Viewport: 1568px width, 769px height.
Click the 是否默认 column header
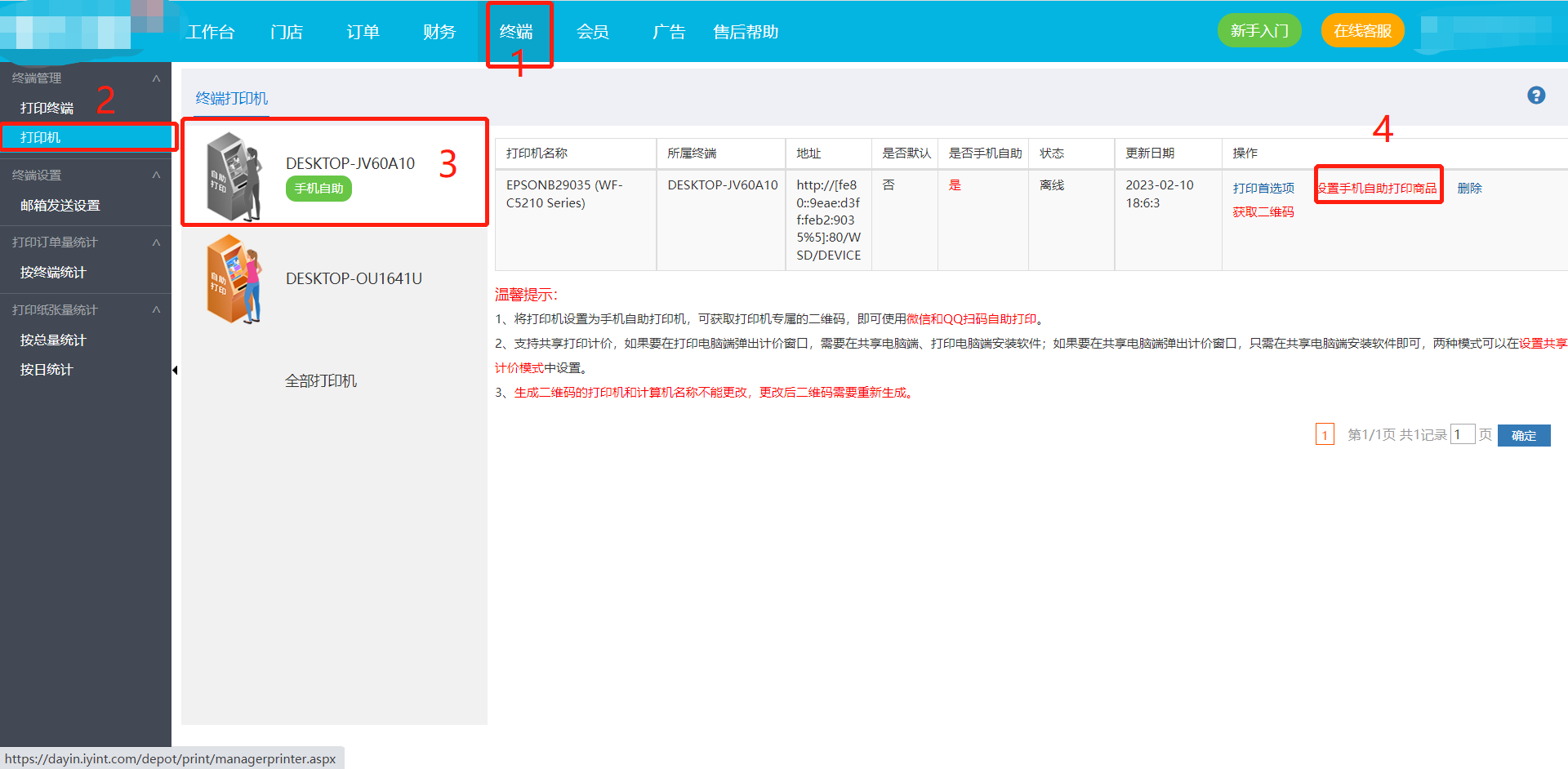pos(906,153)
